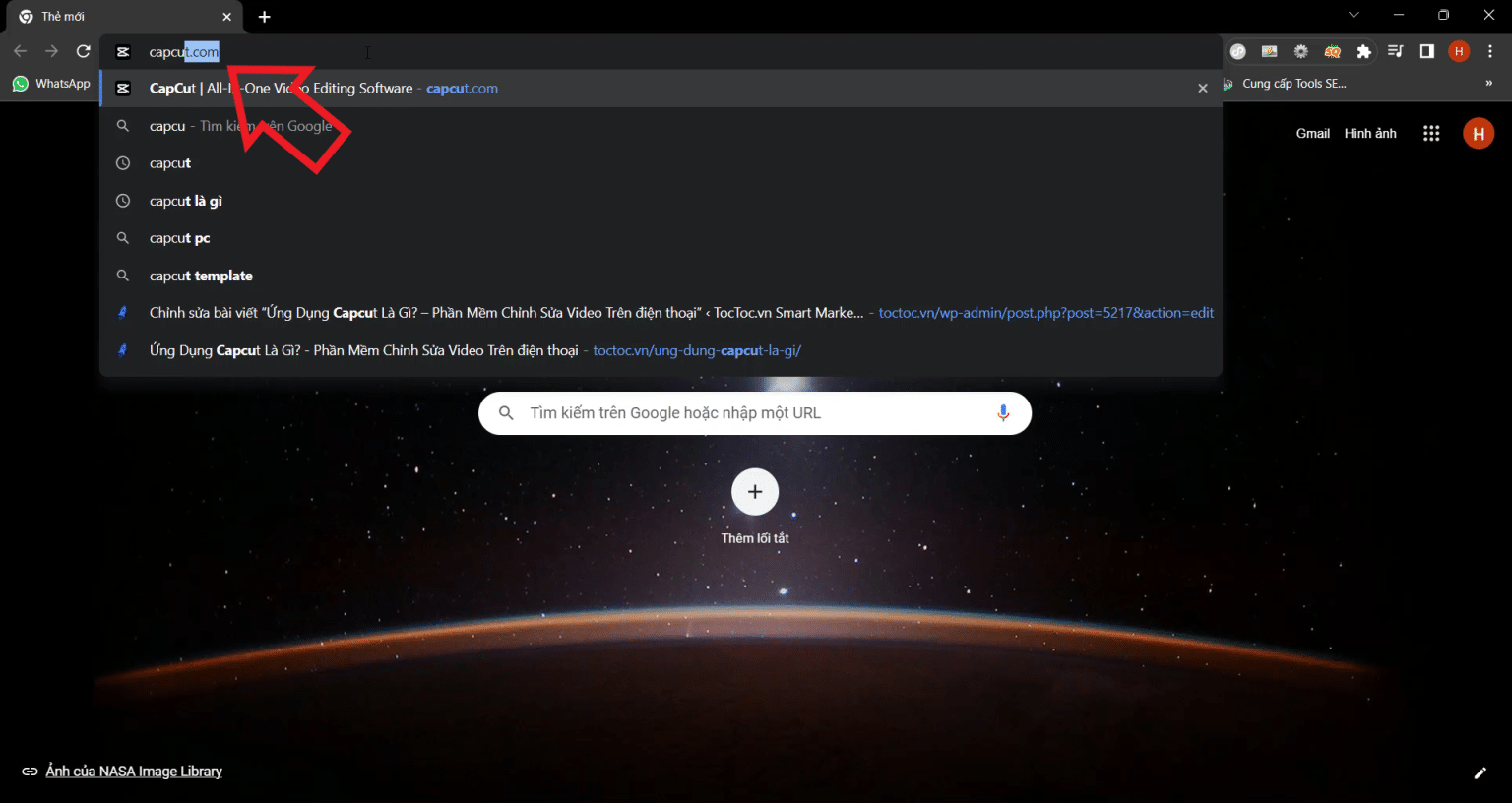Open the toctoc.vn/ung-dung-capcut-la-gi suggestion
1512x803 pixels.
tap(661, 350)
